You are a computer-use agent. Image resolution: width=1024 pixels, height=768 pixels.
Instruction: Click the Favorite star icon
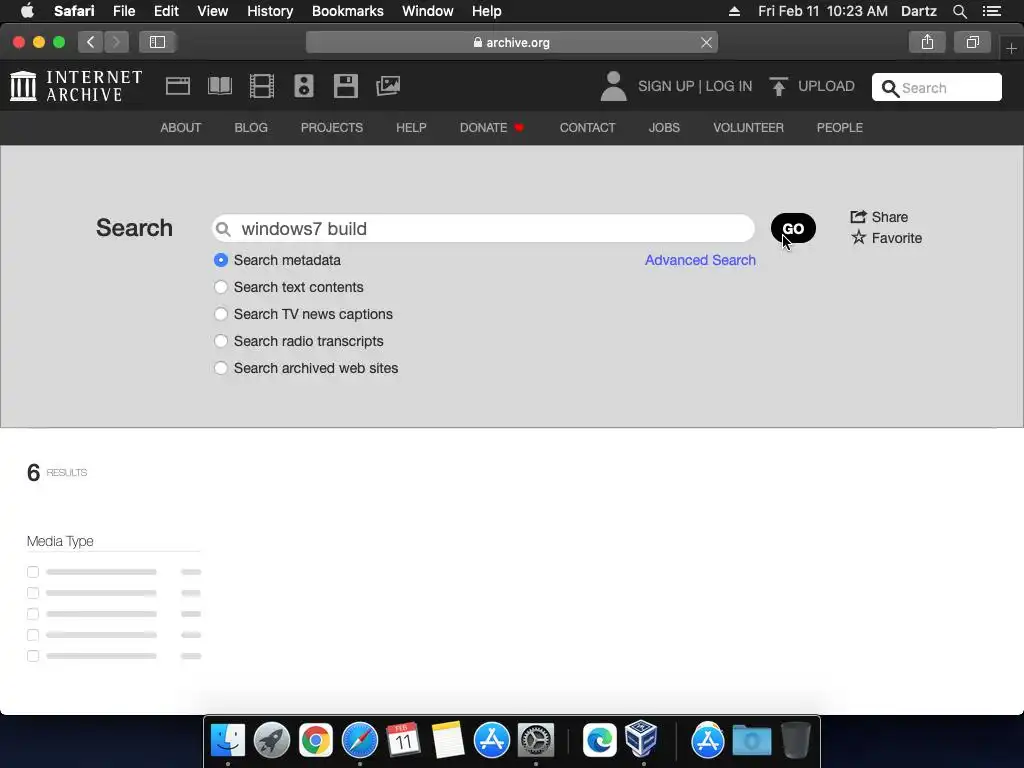858,238
